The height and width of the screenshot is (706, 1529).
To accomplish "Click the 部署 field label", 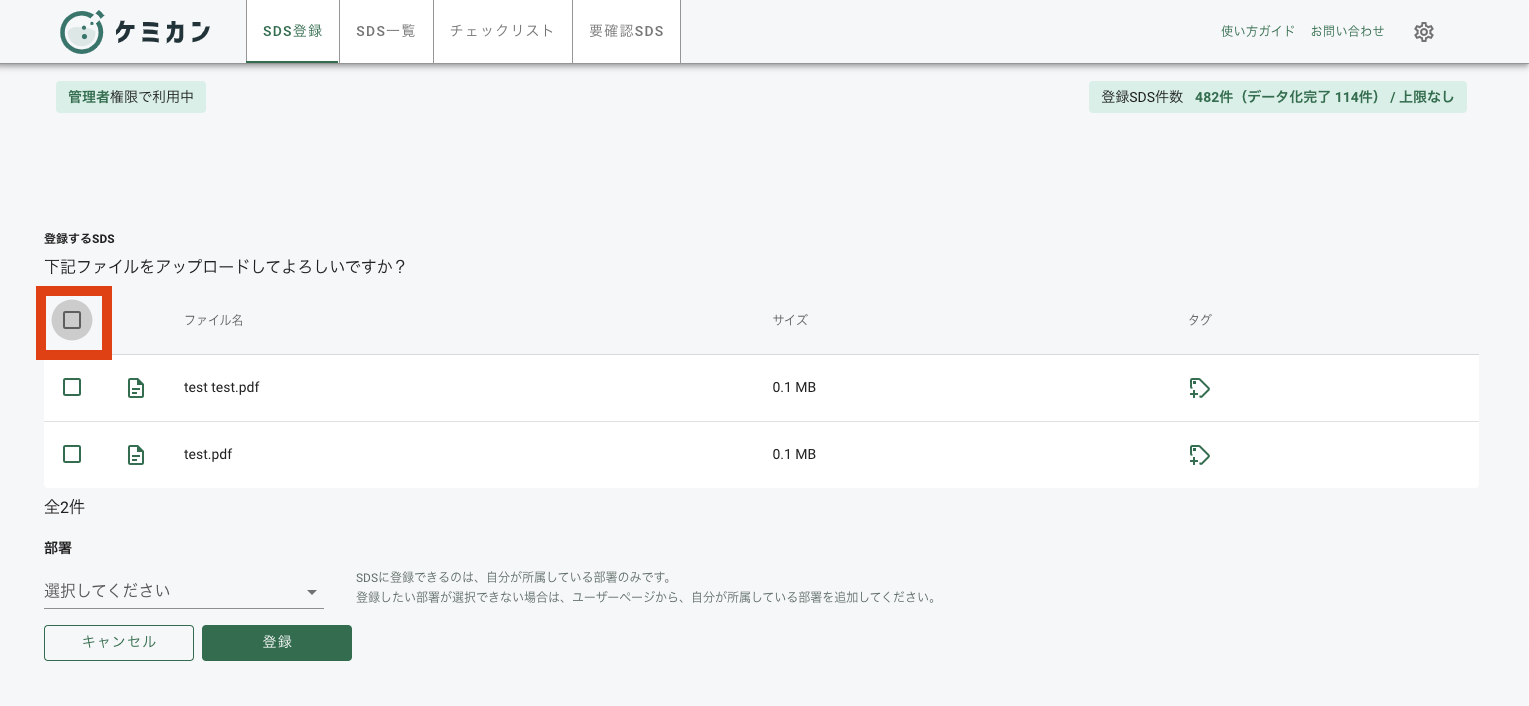I will click(x=58, y=549).
